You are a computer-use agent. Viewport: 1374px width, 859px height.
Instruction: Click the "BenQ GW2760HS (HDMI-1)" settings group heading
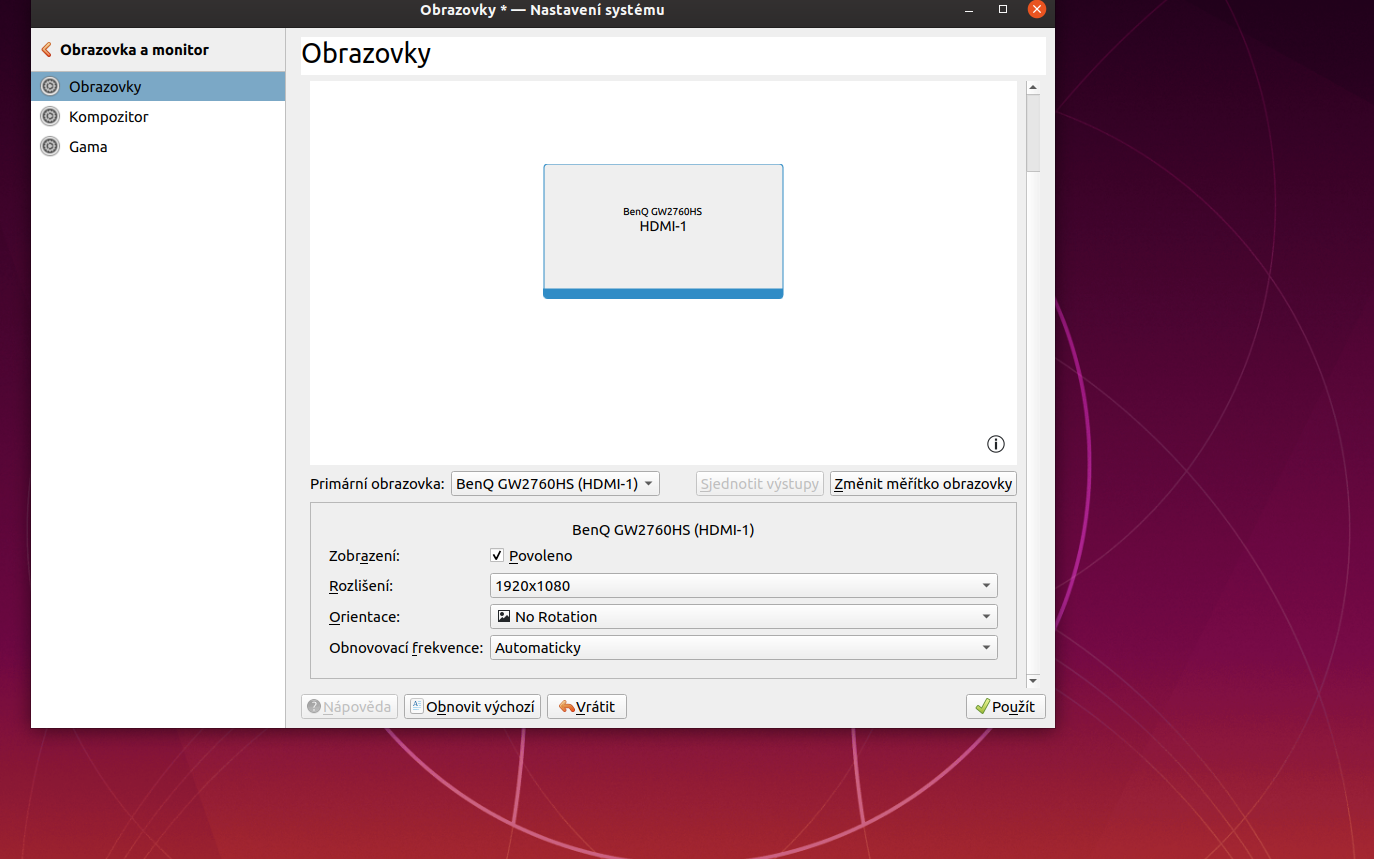tap(663, 530)
